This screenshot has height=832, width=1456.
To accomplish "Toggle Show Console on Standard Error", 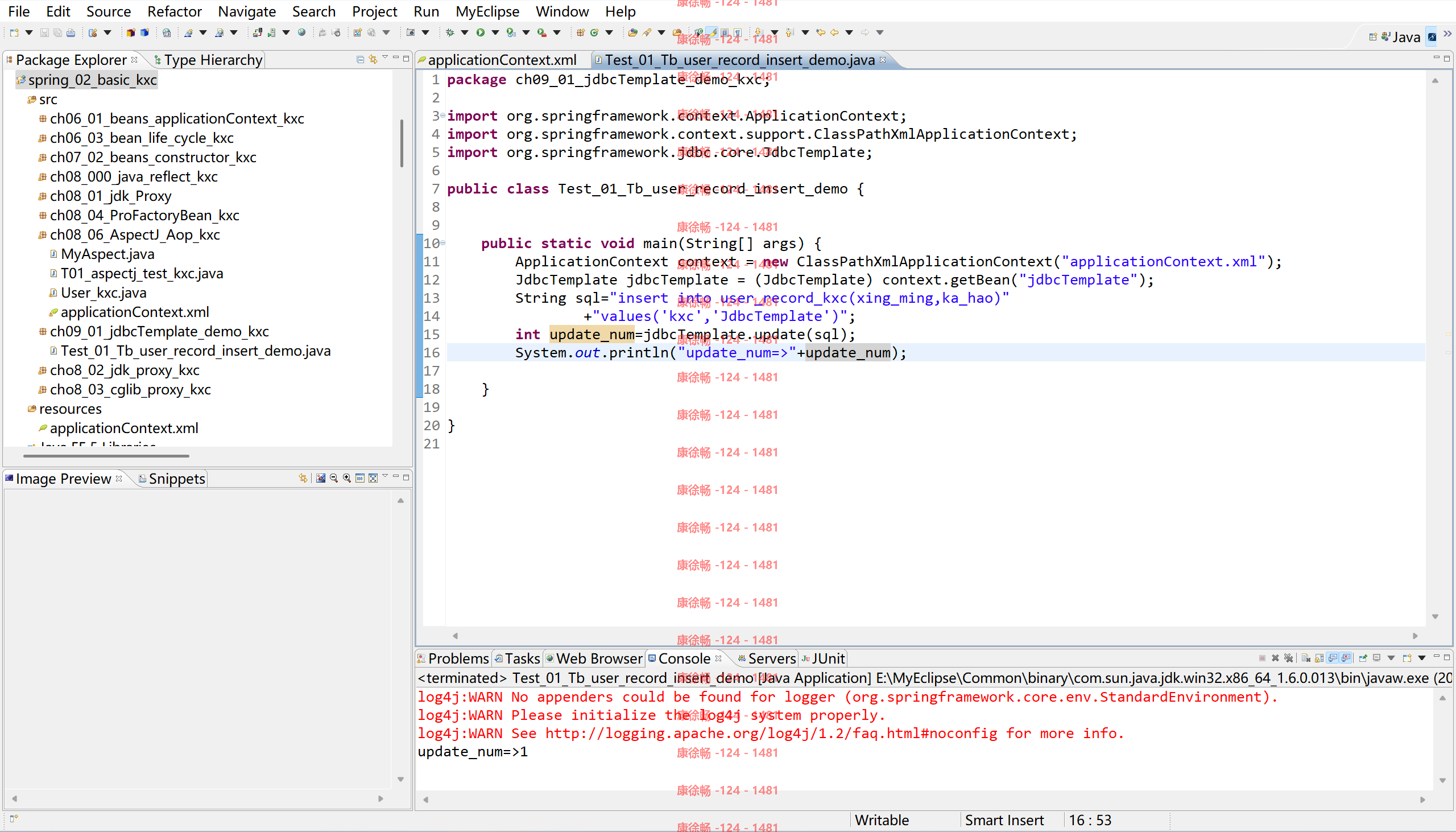I will coord(1346,658).
